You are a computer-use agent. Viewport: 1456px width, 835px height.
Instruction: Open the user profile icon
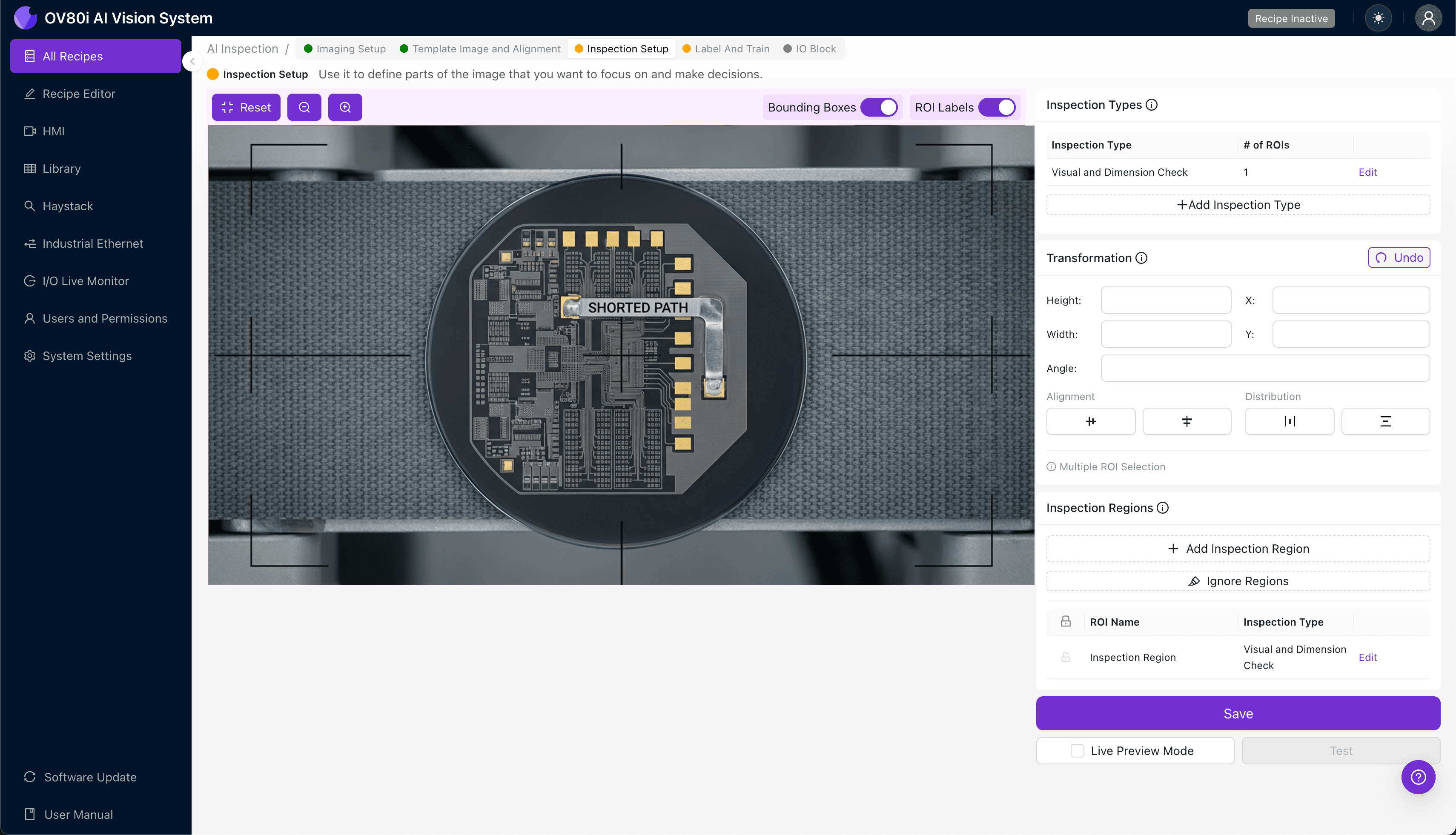pyautogui.click(x=1428, y=18)
